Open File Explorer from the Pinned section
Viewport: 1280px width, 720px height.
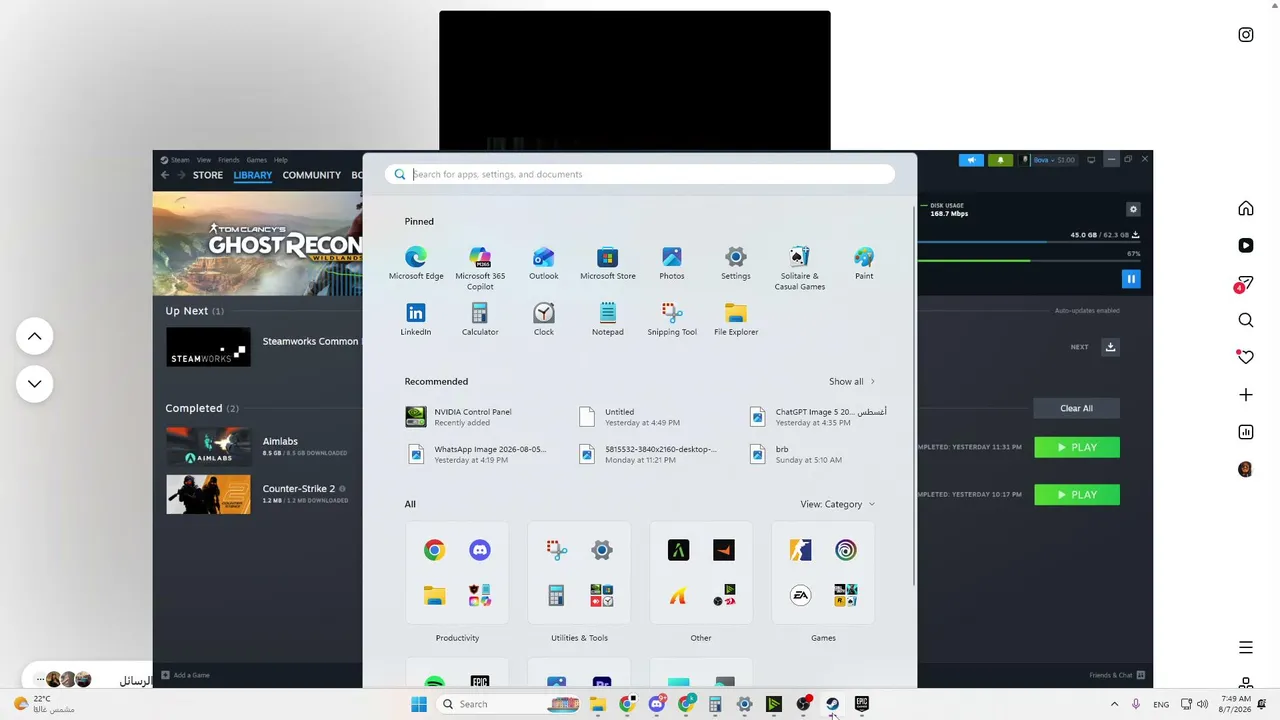coord(736,319)
